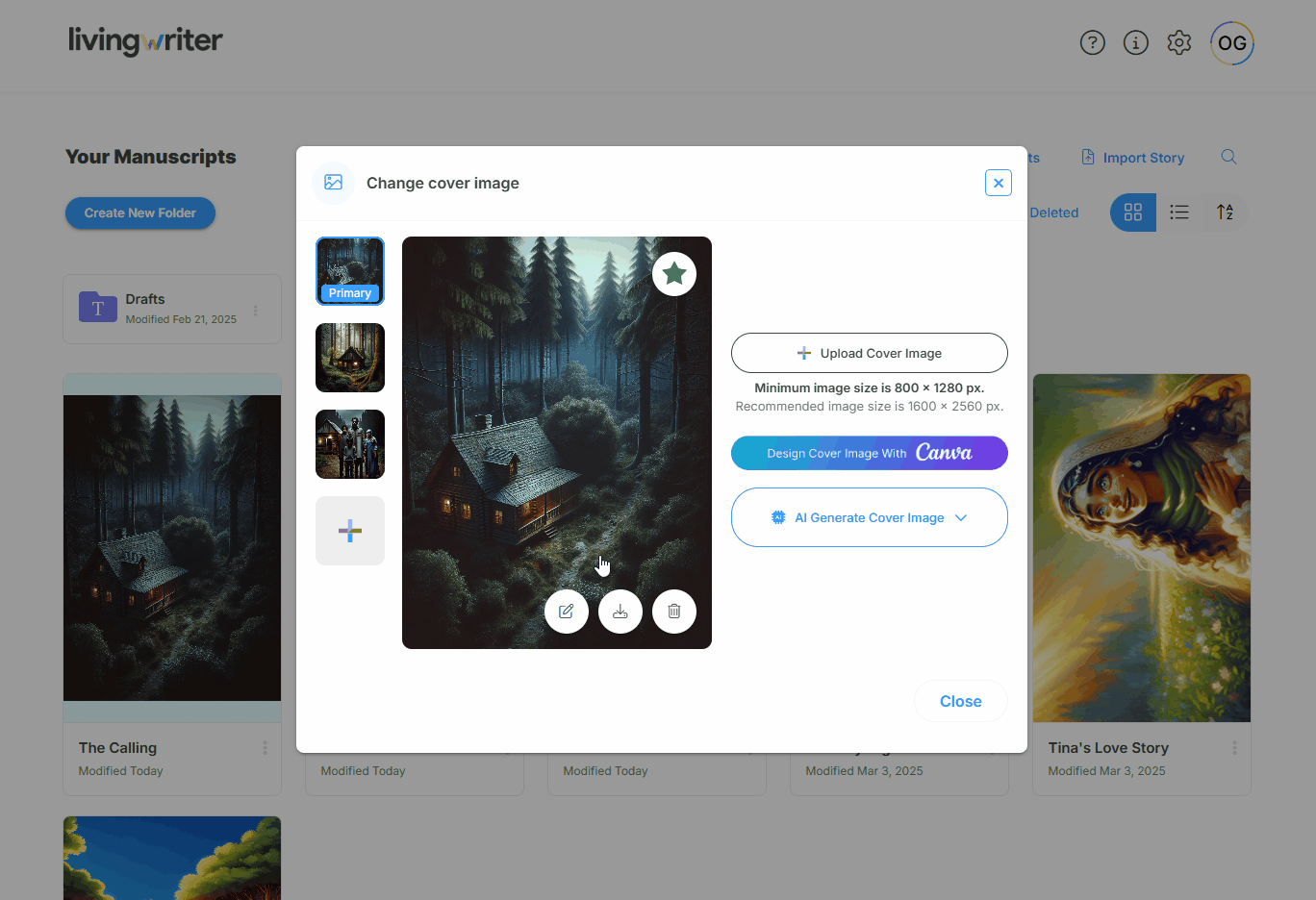Open the OG user profile avatar
Viewport: 1316px width, 900px height.
(1231, 43)
